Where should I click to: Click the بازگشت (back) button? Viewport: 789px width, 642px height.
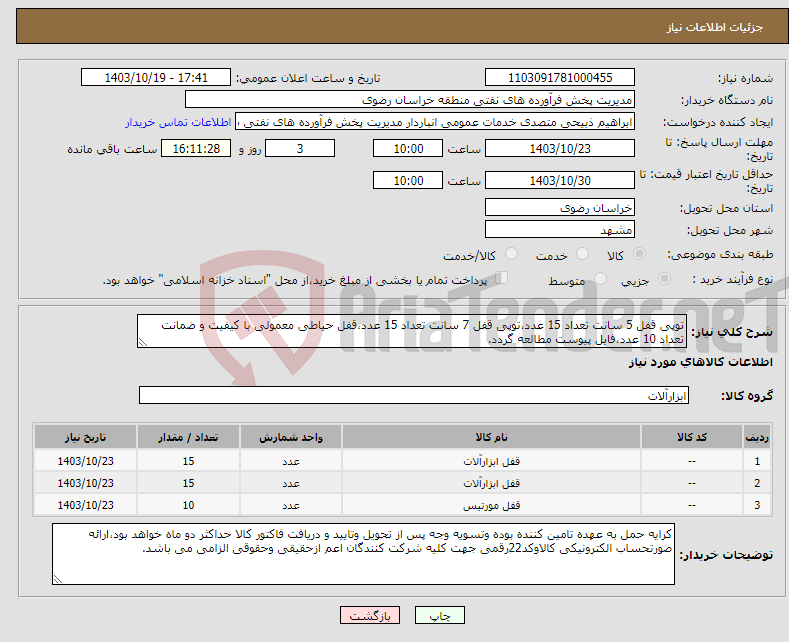[369, 615]
